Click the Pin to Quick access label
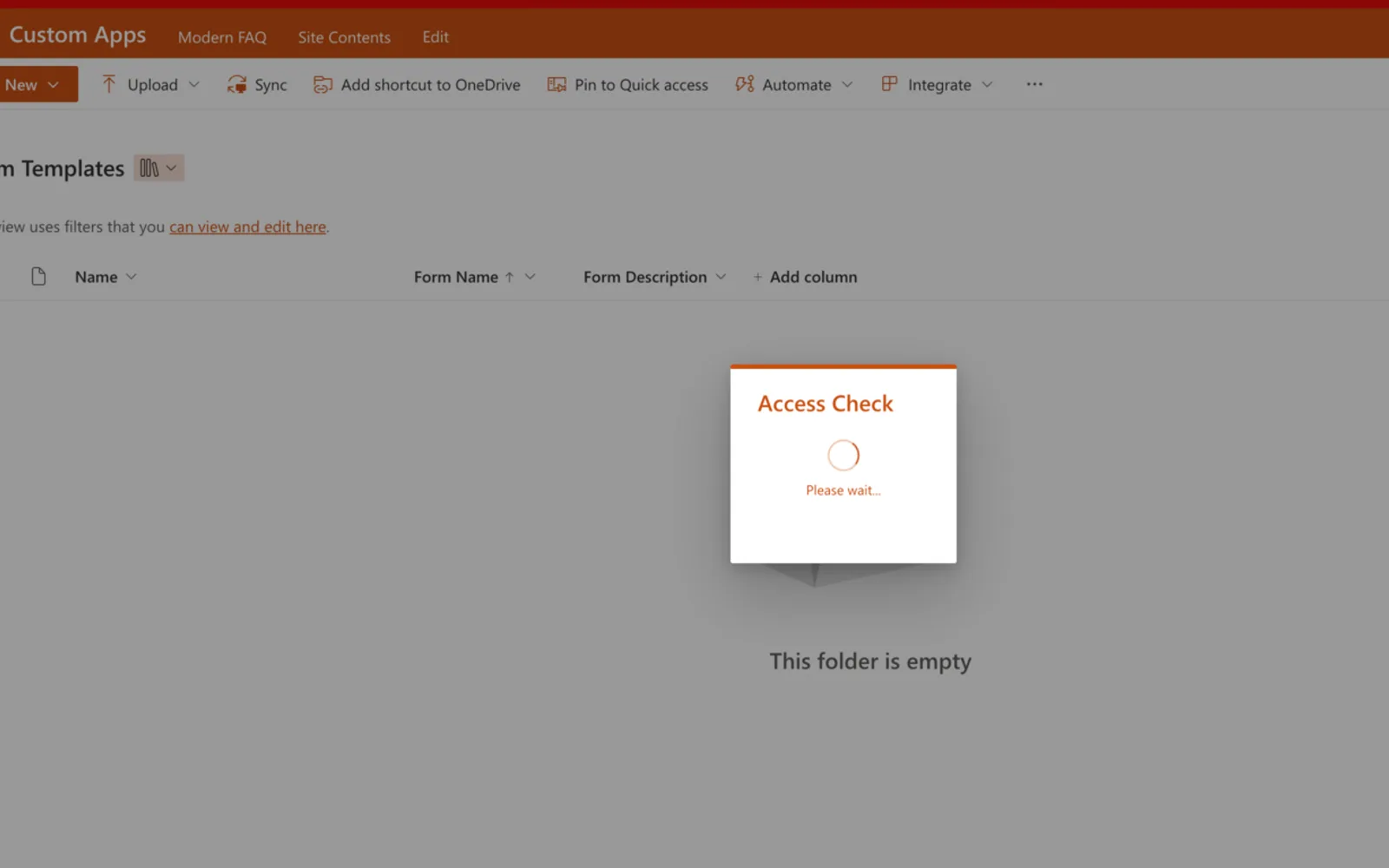1389x868 pixels. (642, 85)
